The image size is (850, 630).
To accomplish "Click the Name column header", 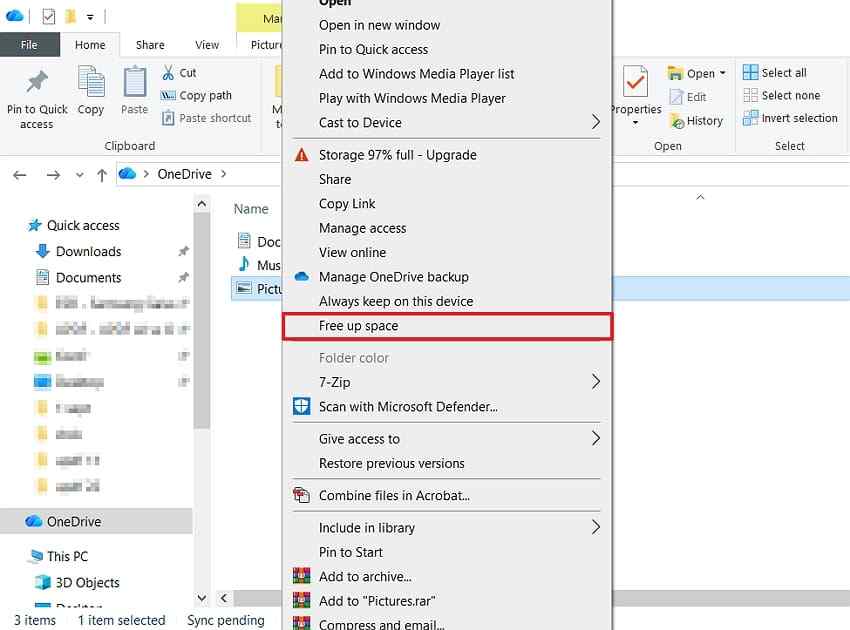I will click(x=250, y=209).
